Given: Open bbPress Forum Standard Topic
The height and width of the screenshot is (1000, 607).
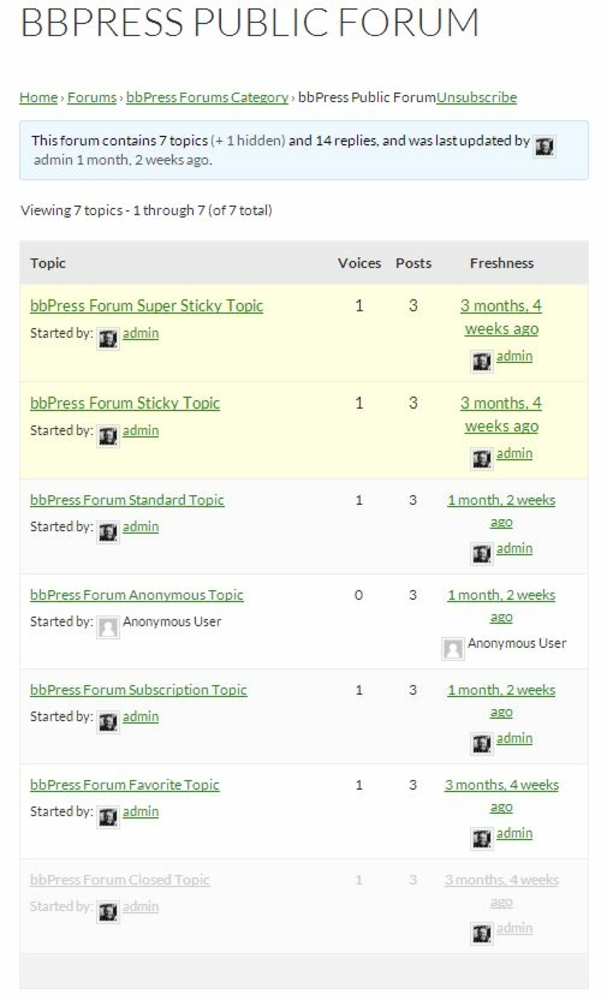Looking at the screenshot, I should [x=127, y=501].
